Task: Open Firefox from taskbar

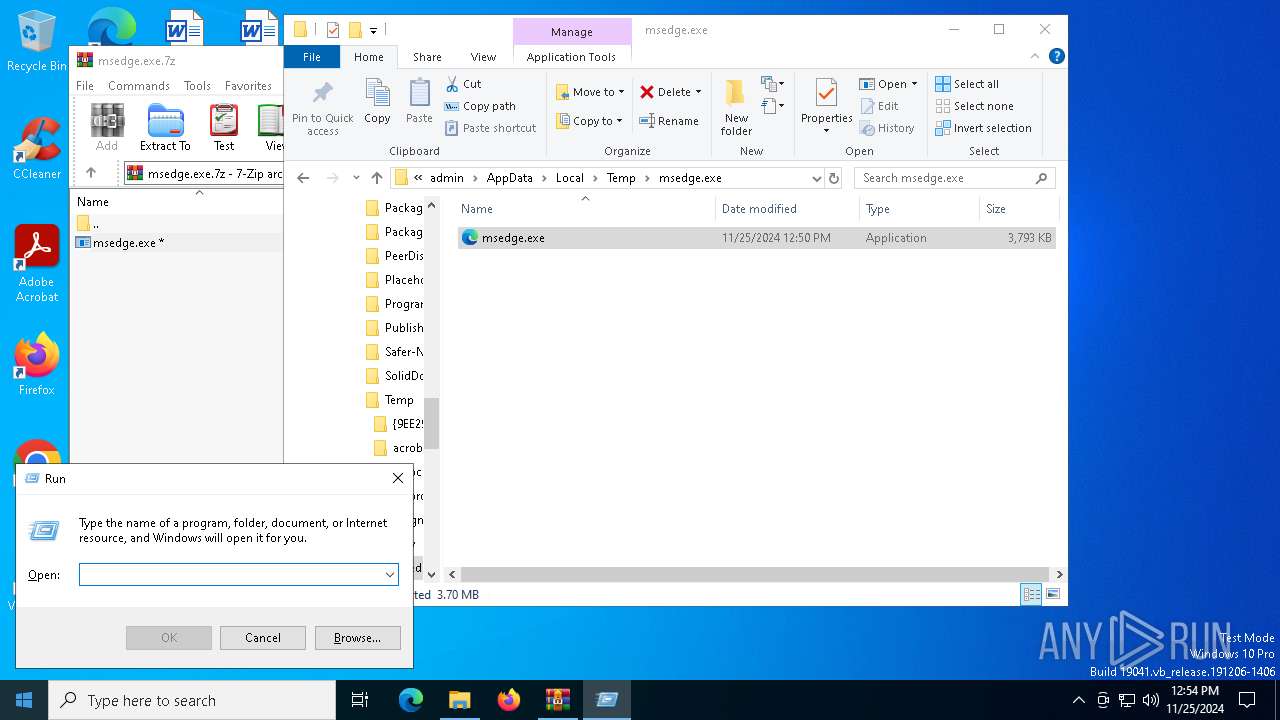Action: click(x=509, y=700)
